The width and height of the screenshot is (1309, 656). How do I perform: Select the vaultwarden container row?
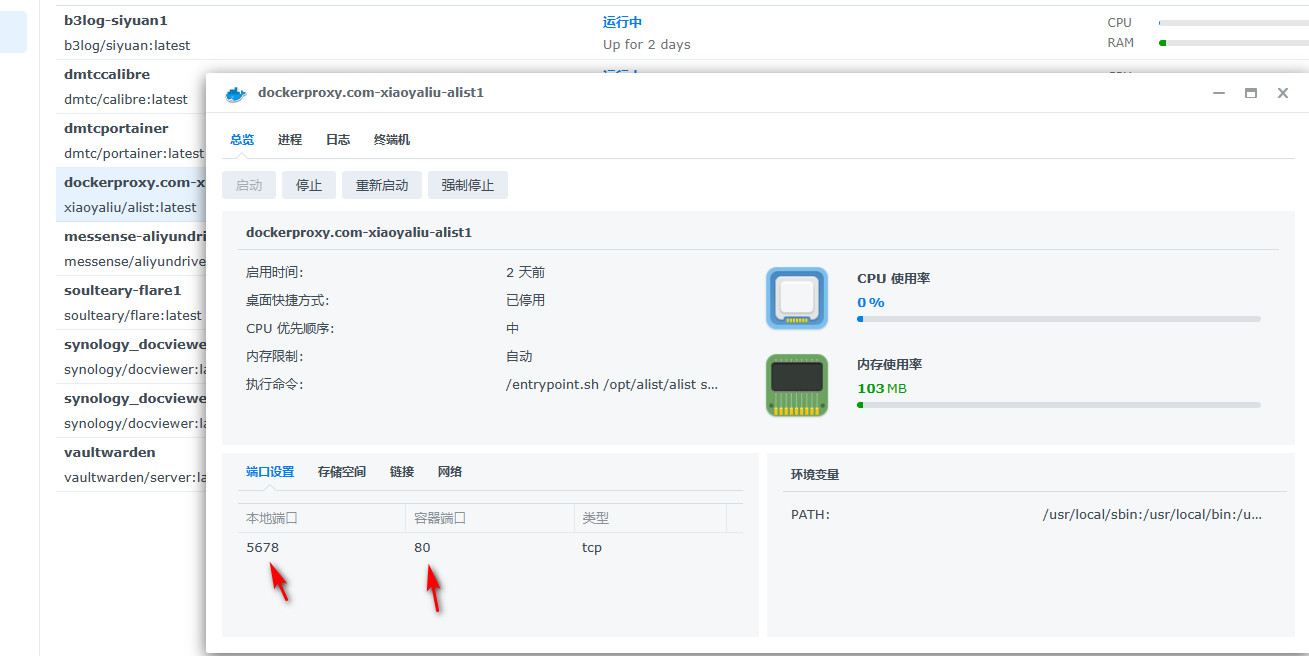pyautogui.click(x=131, y=465)
